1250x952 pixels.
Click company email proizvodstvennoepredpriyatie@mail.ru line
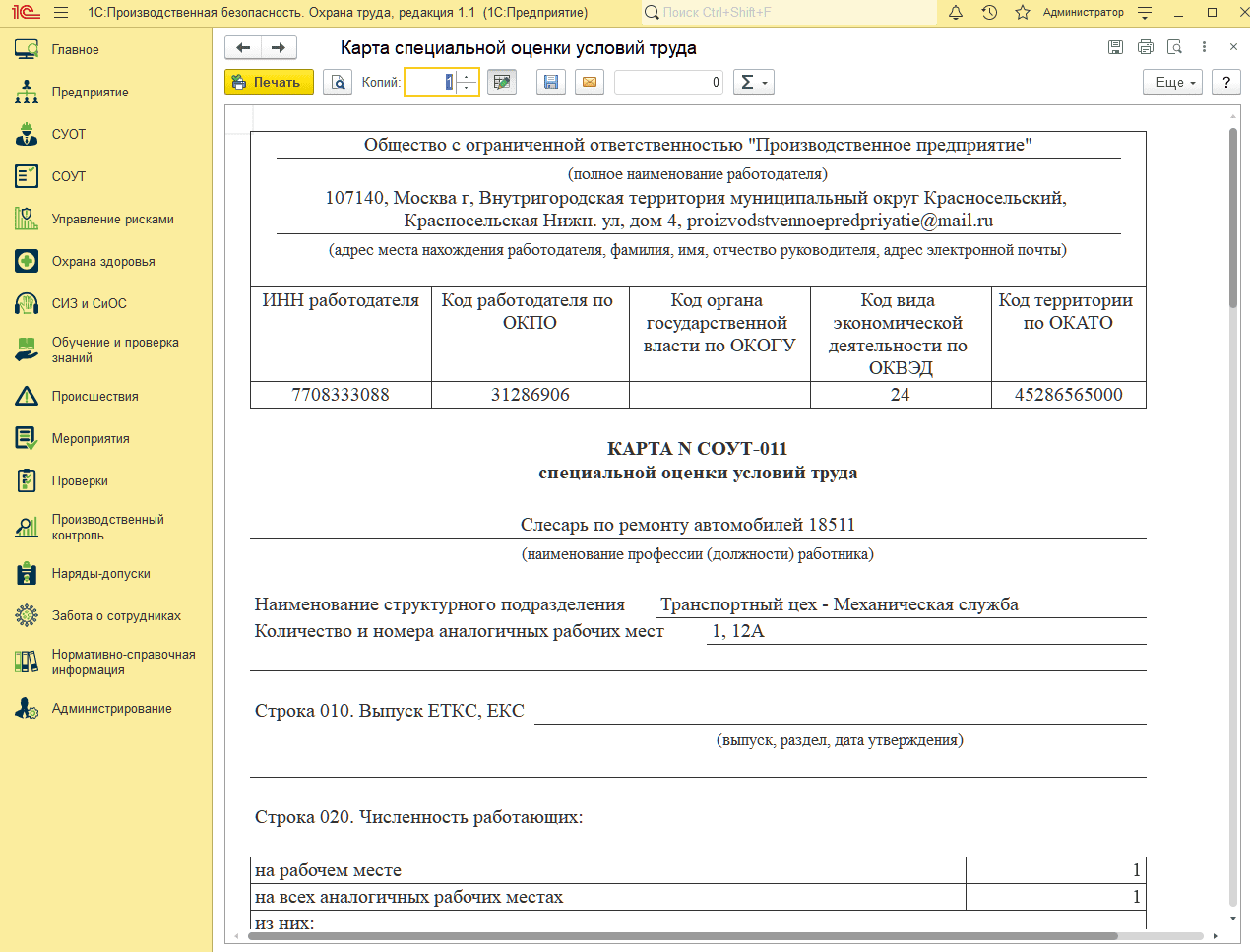point(699,221)
